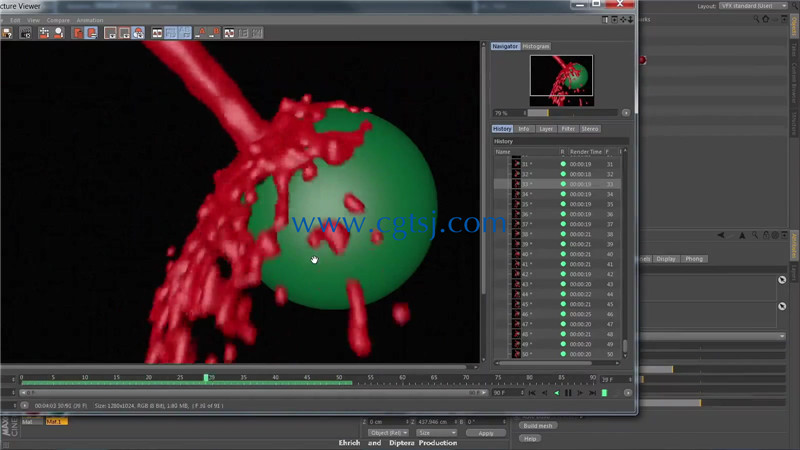This screenshot has height=450, width=800.
Task: Go to the last frame of the animation
Action: 592,393
